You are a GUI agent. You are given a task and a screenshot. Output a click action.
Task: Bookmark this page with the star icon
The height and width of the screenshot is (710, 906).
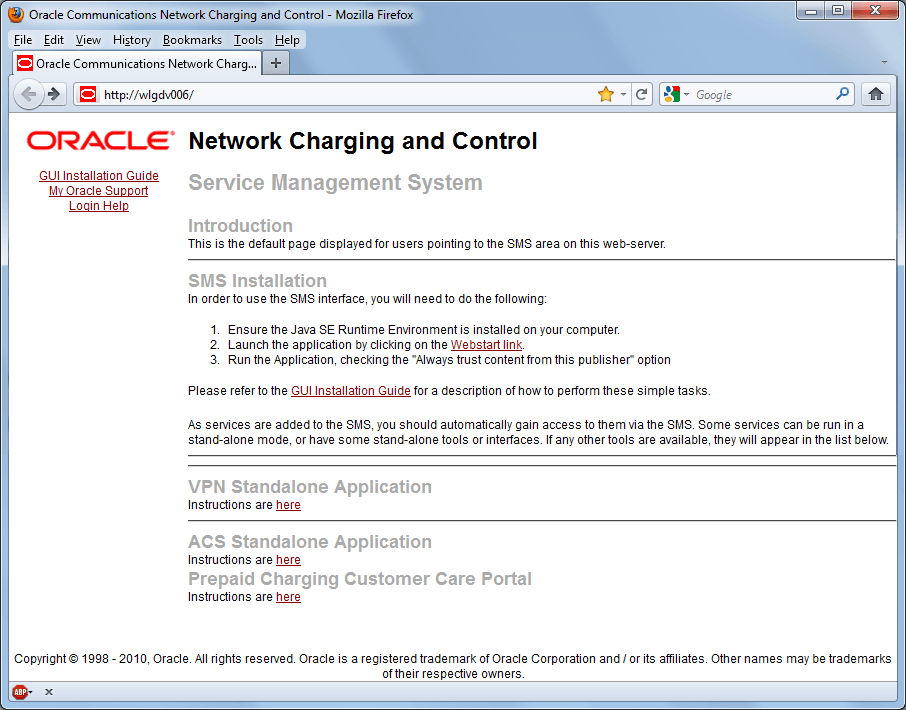coord(606,94)
